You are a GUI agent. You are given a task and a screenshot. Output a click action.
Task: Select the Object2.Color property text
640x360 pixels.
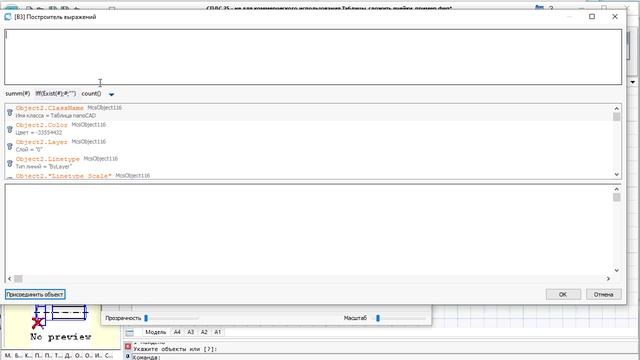[42, 125]
